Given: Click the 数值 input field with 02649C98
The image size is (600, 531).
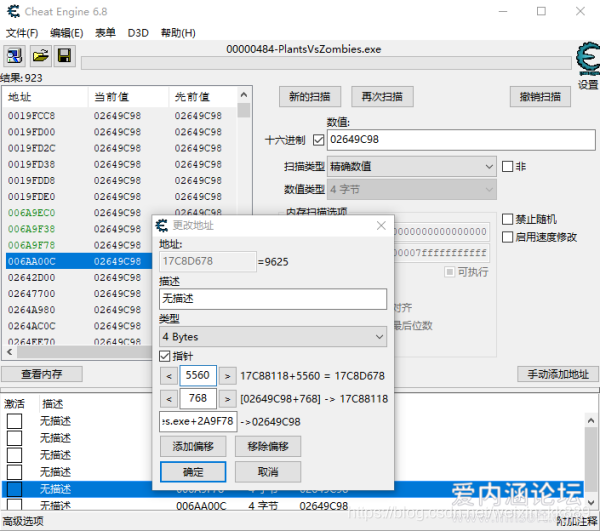Looking at the screenshot, I should coord(461,140).
